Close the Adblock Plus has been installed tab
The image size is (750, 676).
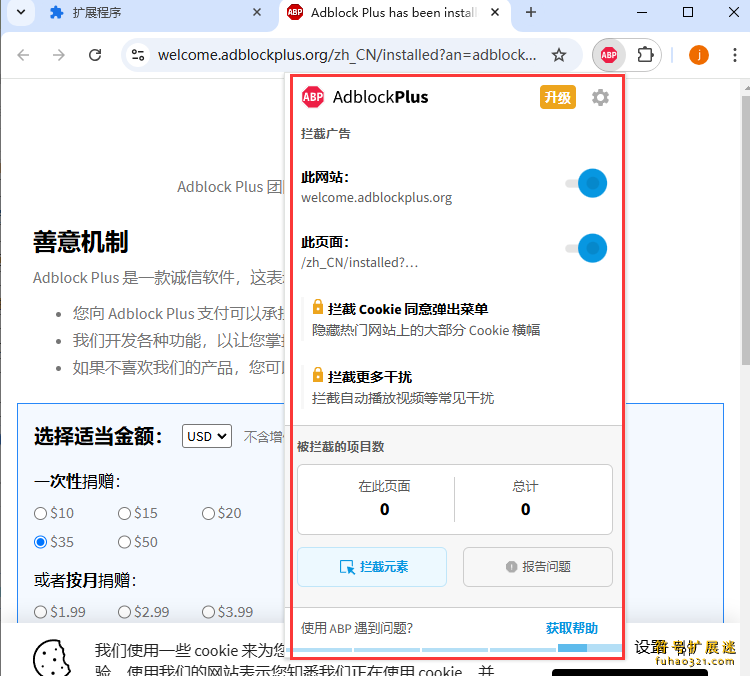tap(495, 12)
